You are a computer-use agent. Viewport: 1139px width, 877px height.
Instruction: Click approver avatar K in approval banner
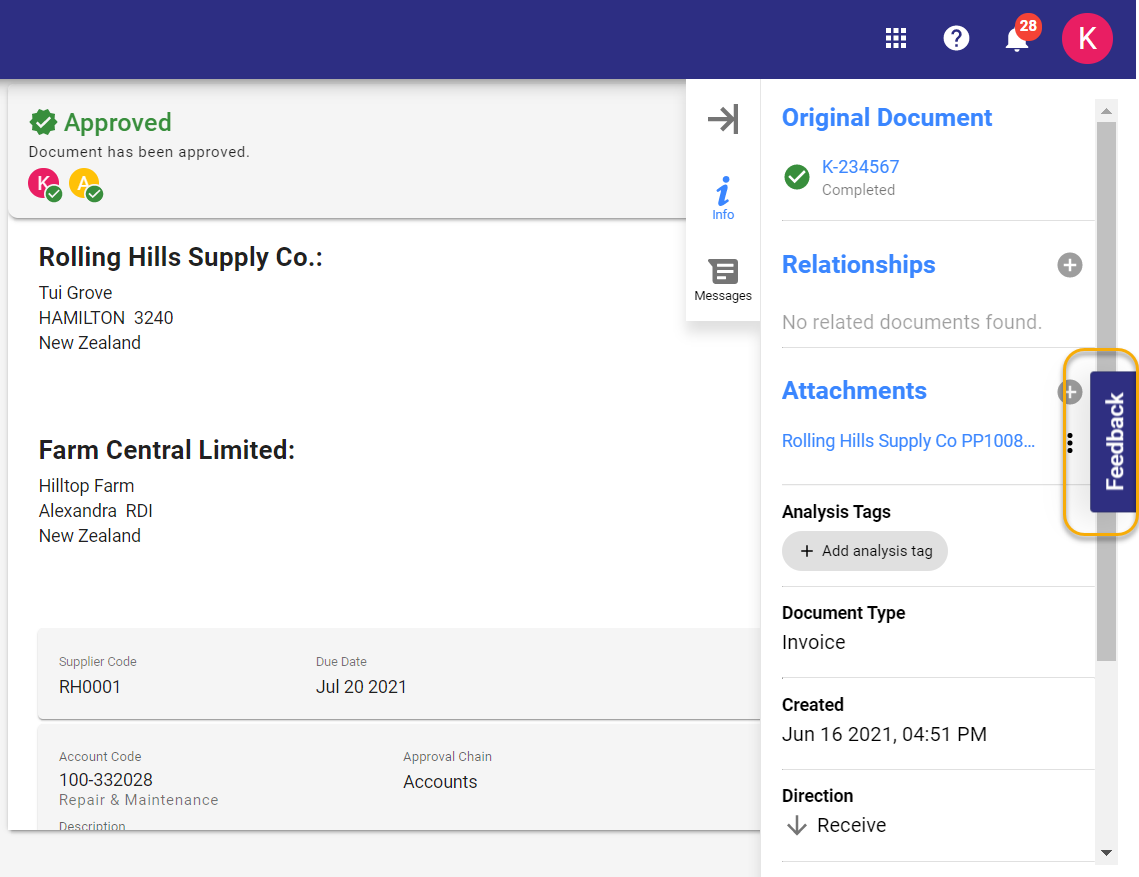pyautogui.click(x=43, y=183)
